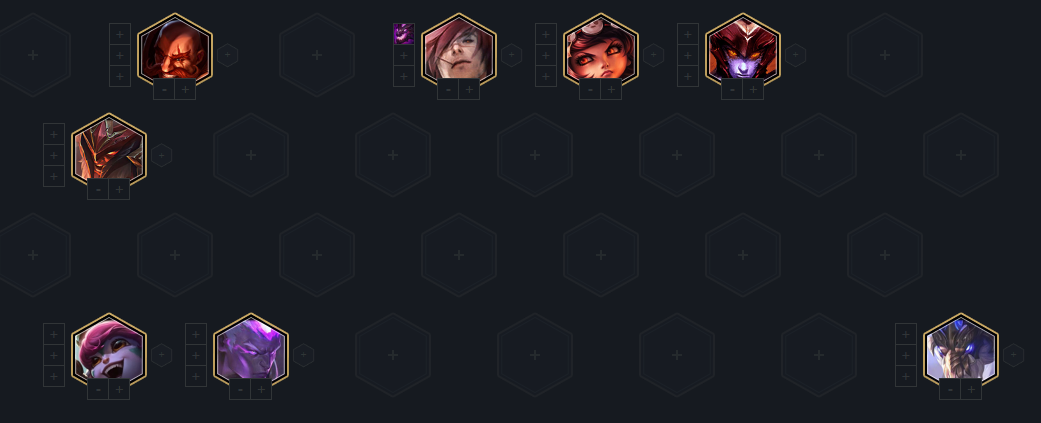Select the pink-haired scarred champion portrait
Viewport: 1041px width, 423px height.
(459, 50)
